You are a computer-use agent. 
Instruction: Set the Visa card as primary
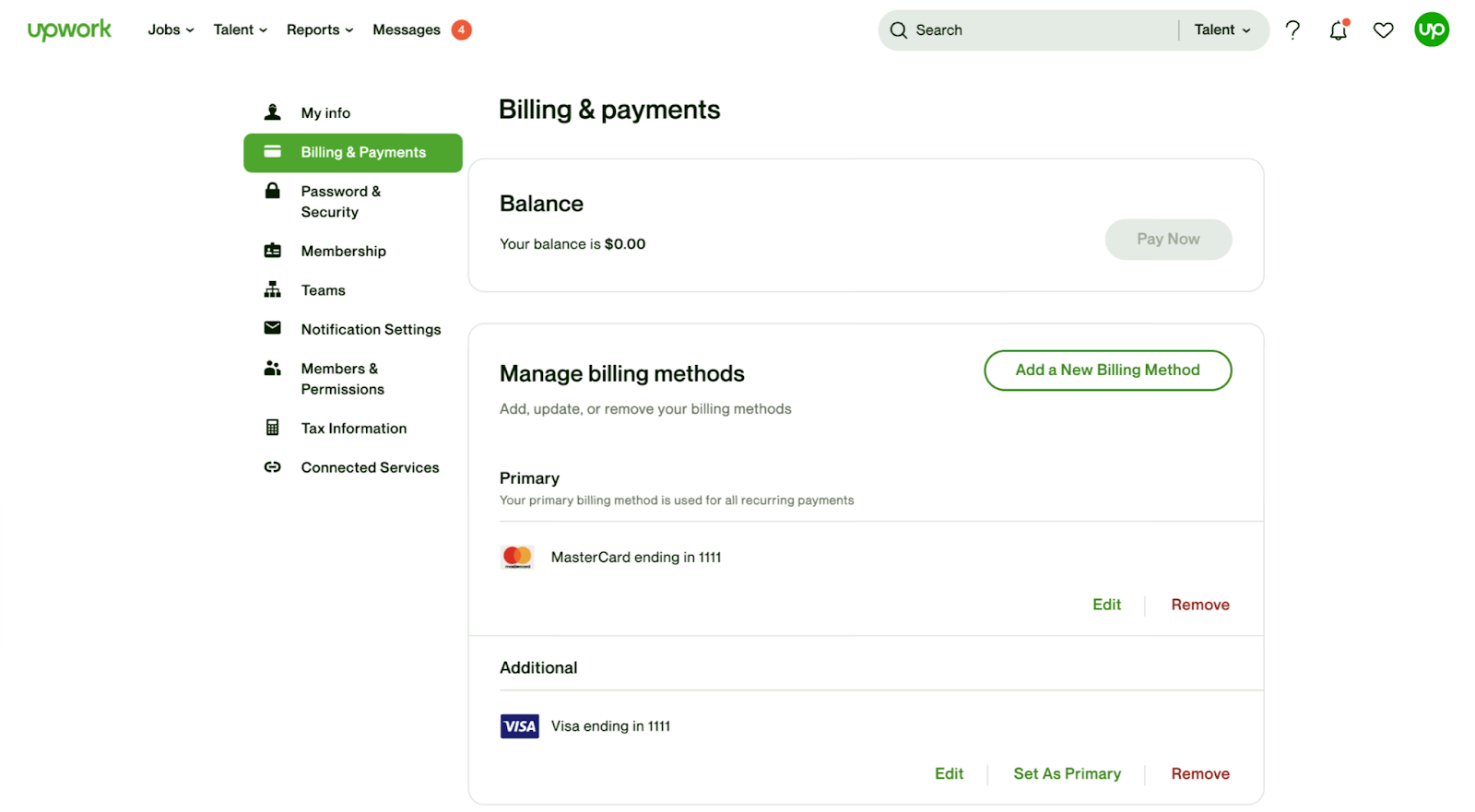pyautogui.click(x=1067, y=773)
